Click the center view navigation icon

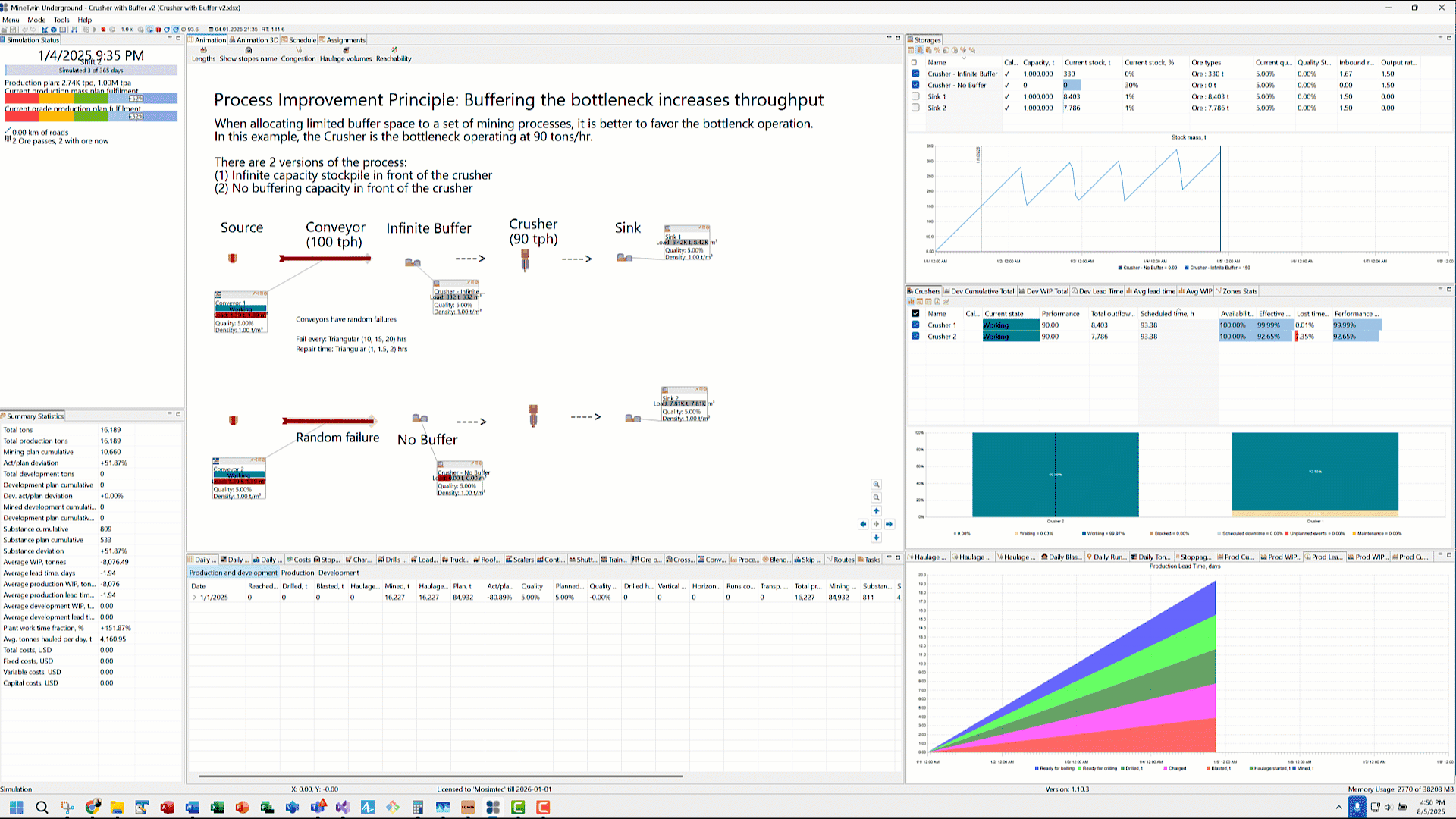point(876,524)
